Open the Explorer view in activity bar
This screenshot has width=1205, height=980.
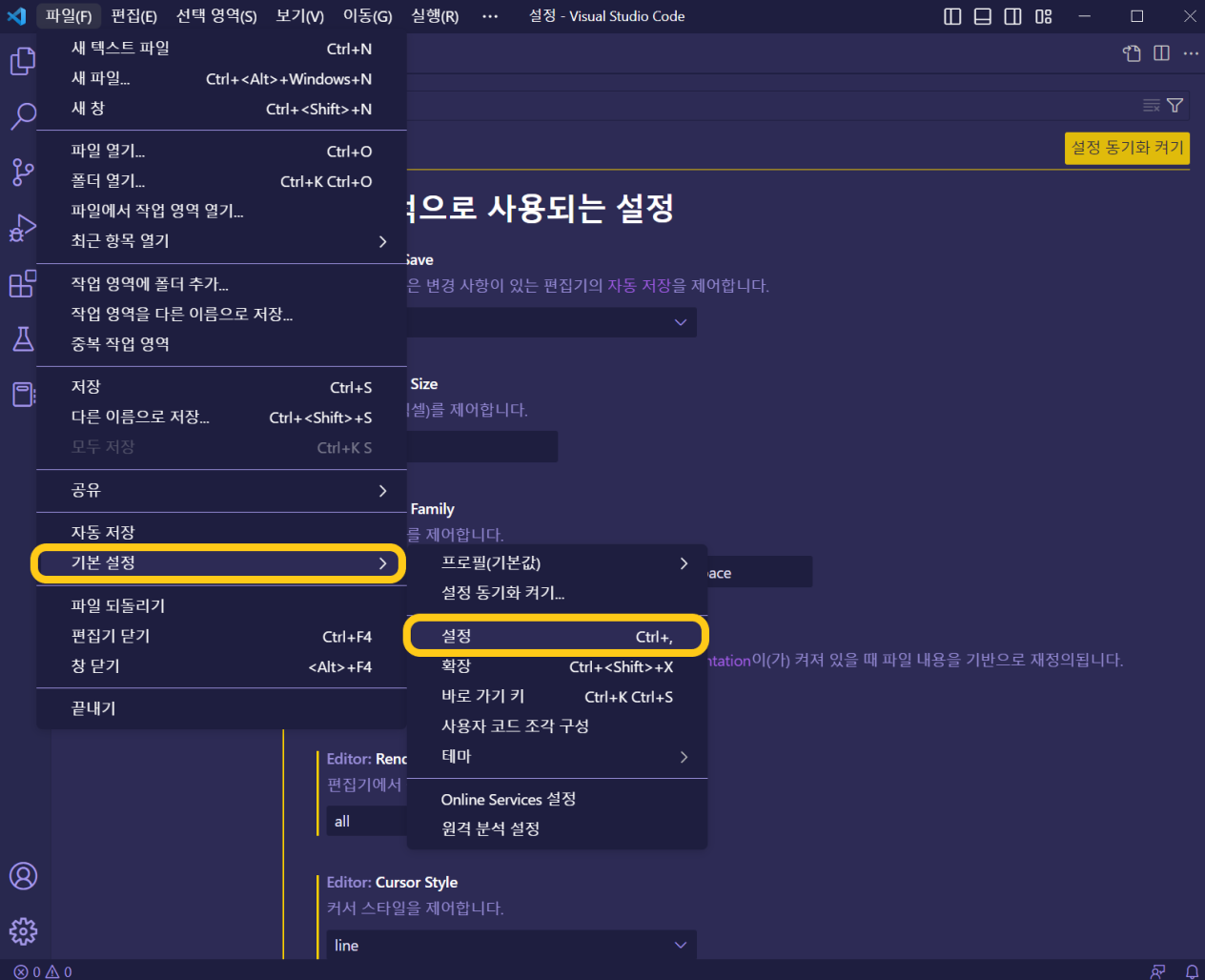pos(23,61)
